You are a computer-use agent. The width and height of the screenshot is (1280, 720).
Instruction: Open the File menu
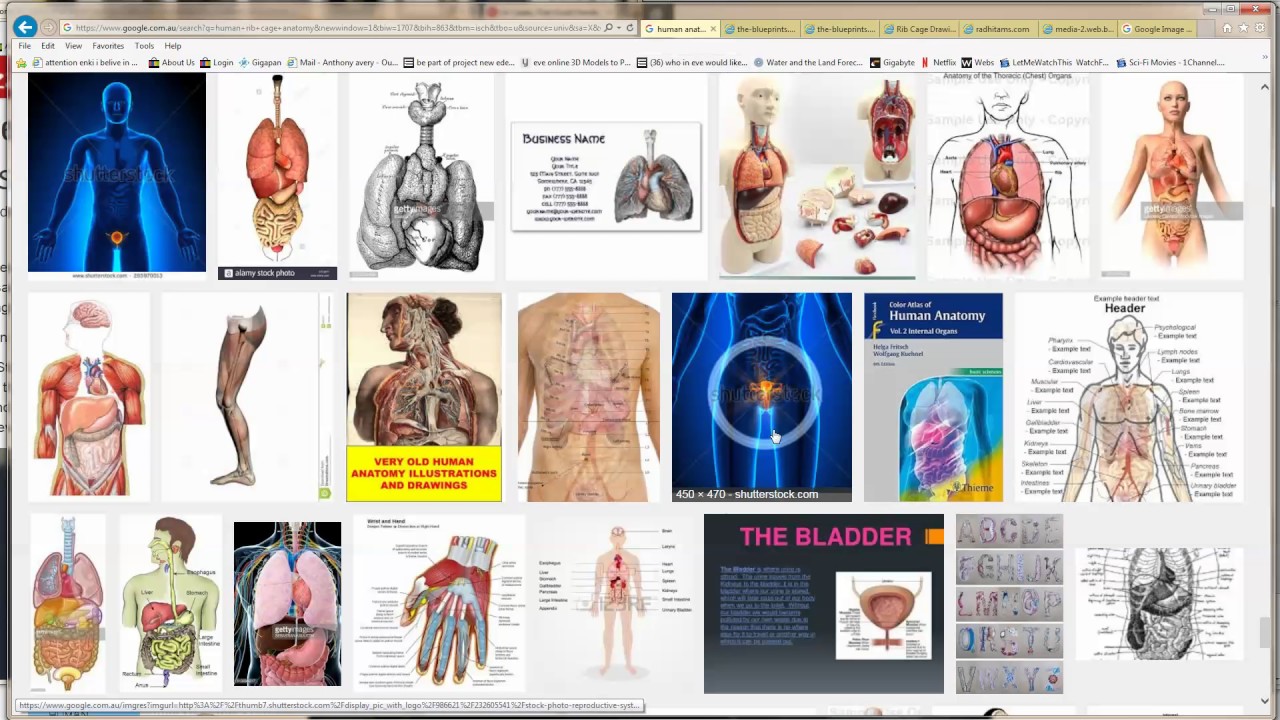(24, 46)
